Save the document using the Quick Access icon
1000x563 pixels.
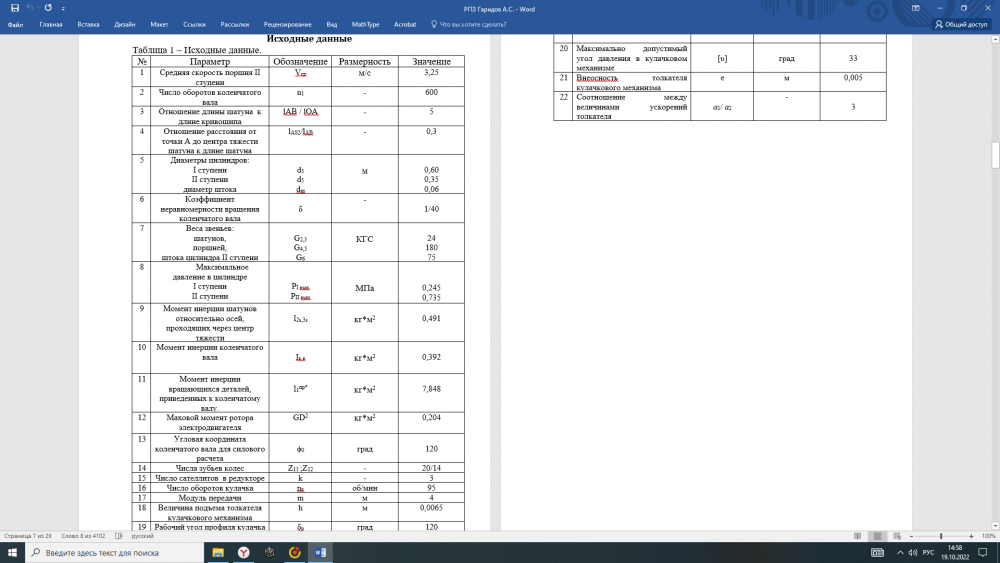(x=15, y=8)
